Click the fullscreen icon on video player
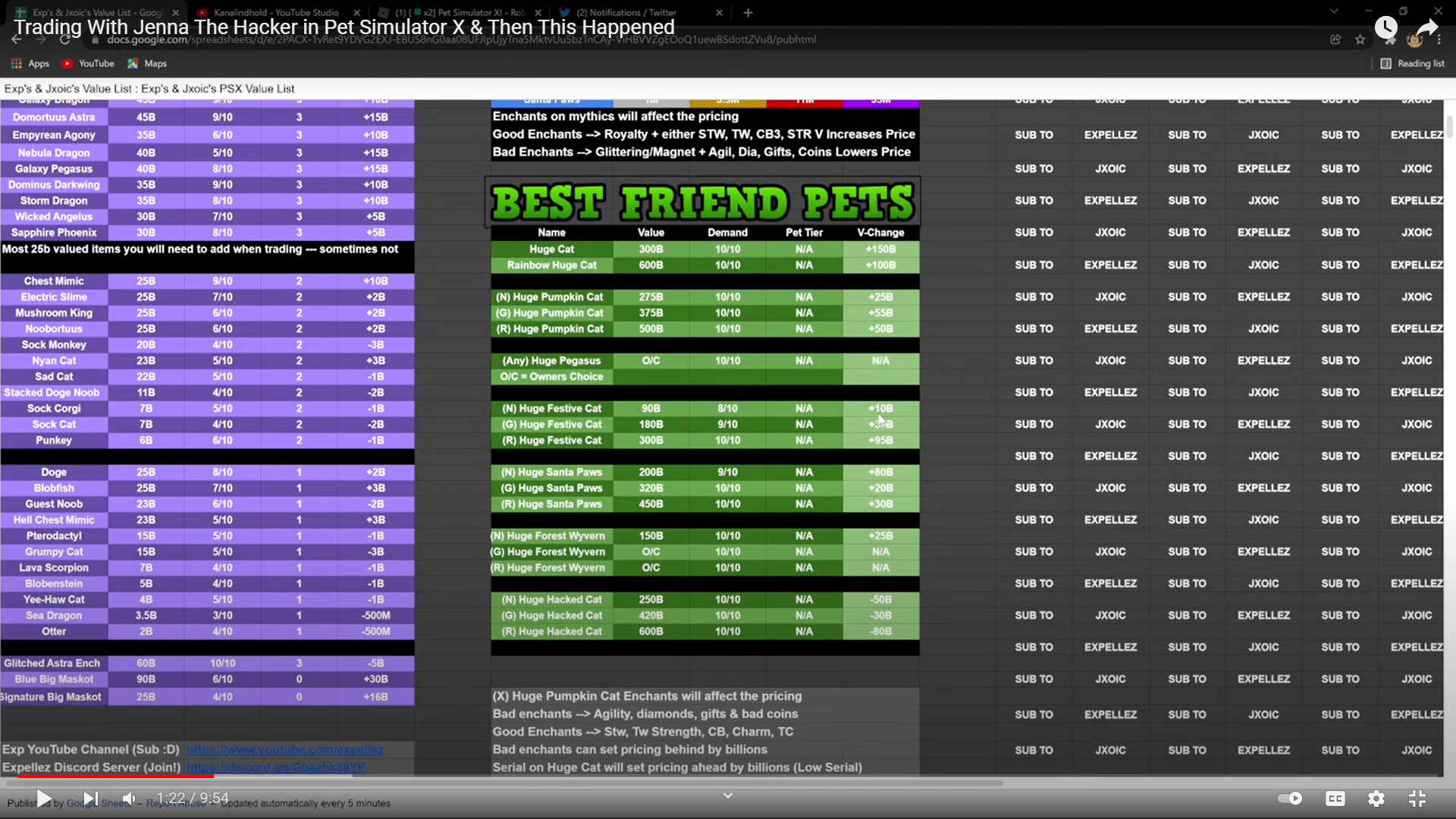 (1418, 798)
